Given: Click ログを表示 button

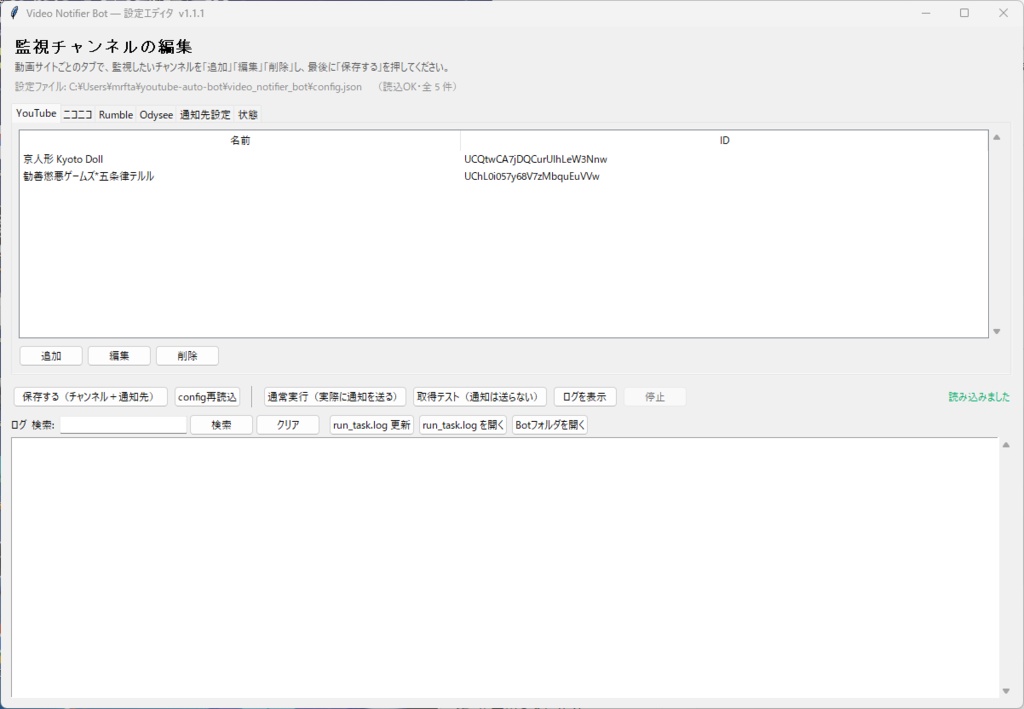Looking at the screenshot, I should pos(585,397).
